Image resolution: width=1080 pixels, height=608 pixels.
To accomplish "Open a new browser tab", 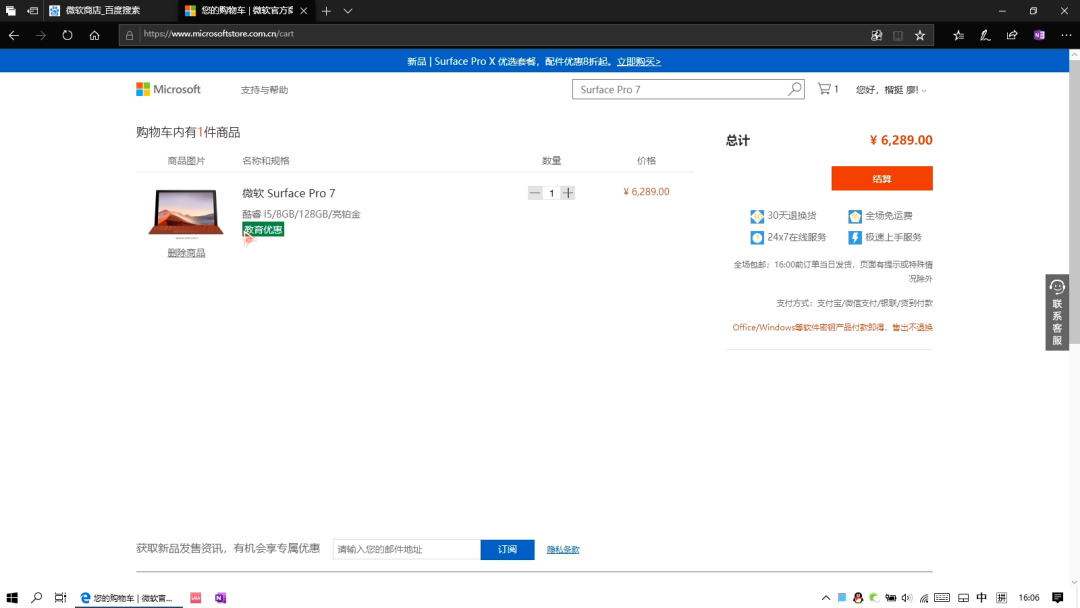I will pyautogui.click(x=326, y=11).
